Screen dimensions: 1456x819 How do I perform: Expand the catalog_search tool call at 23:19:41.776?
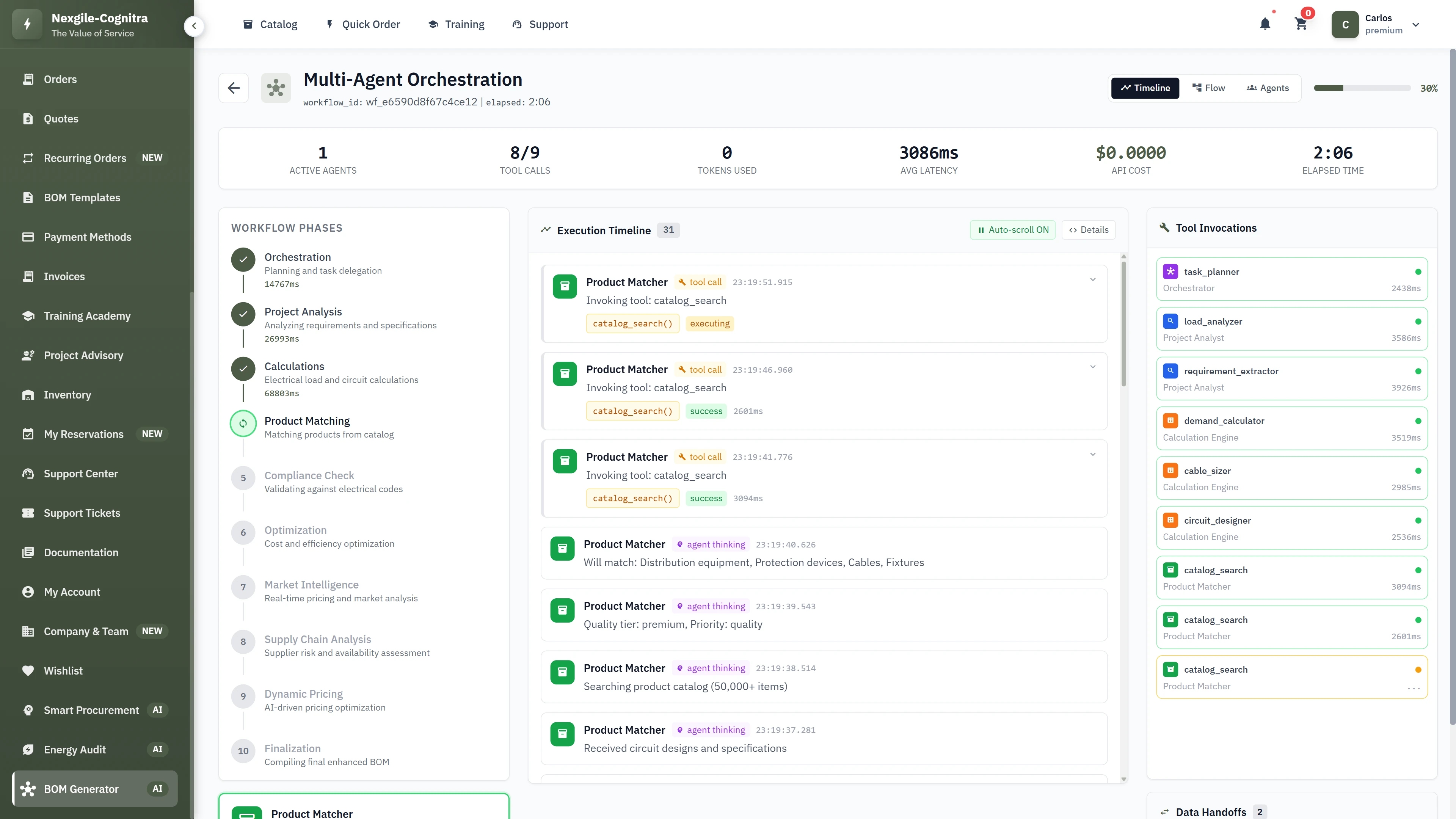1093,454
